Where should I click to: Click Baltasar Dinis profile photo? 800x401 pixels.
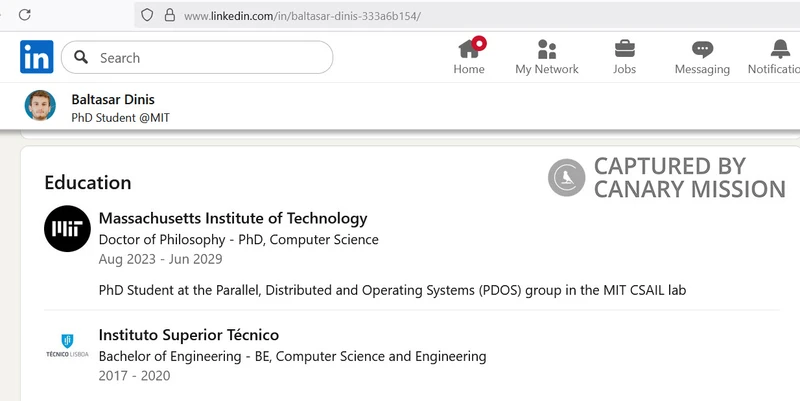[40, 106]
